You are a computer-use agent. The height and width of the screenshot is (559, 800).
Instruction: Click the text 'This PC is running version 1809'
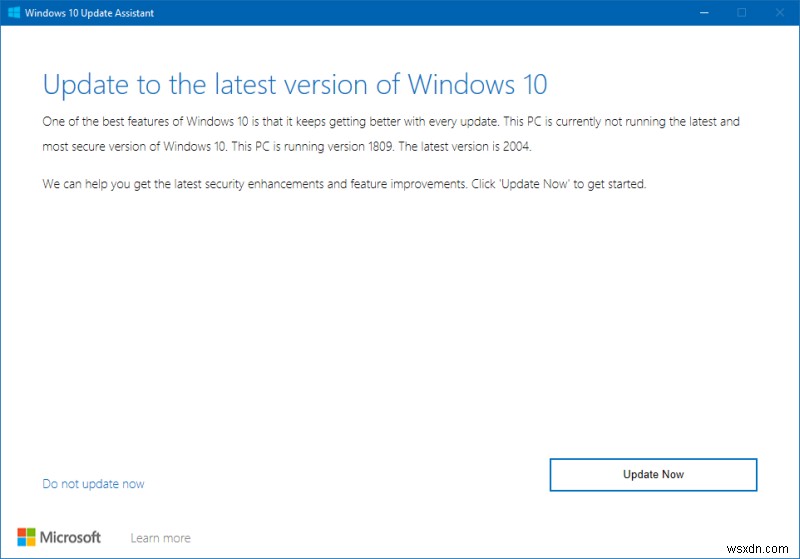pos(313,146)
